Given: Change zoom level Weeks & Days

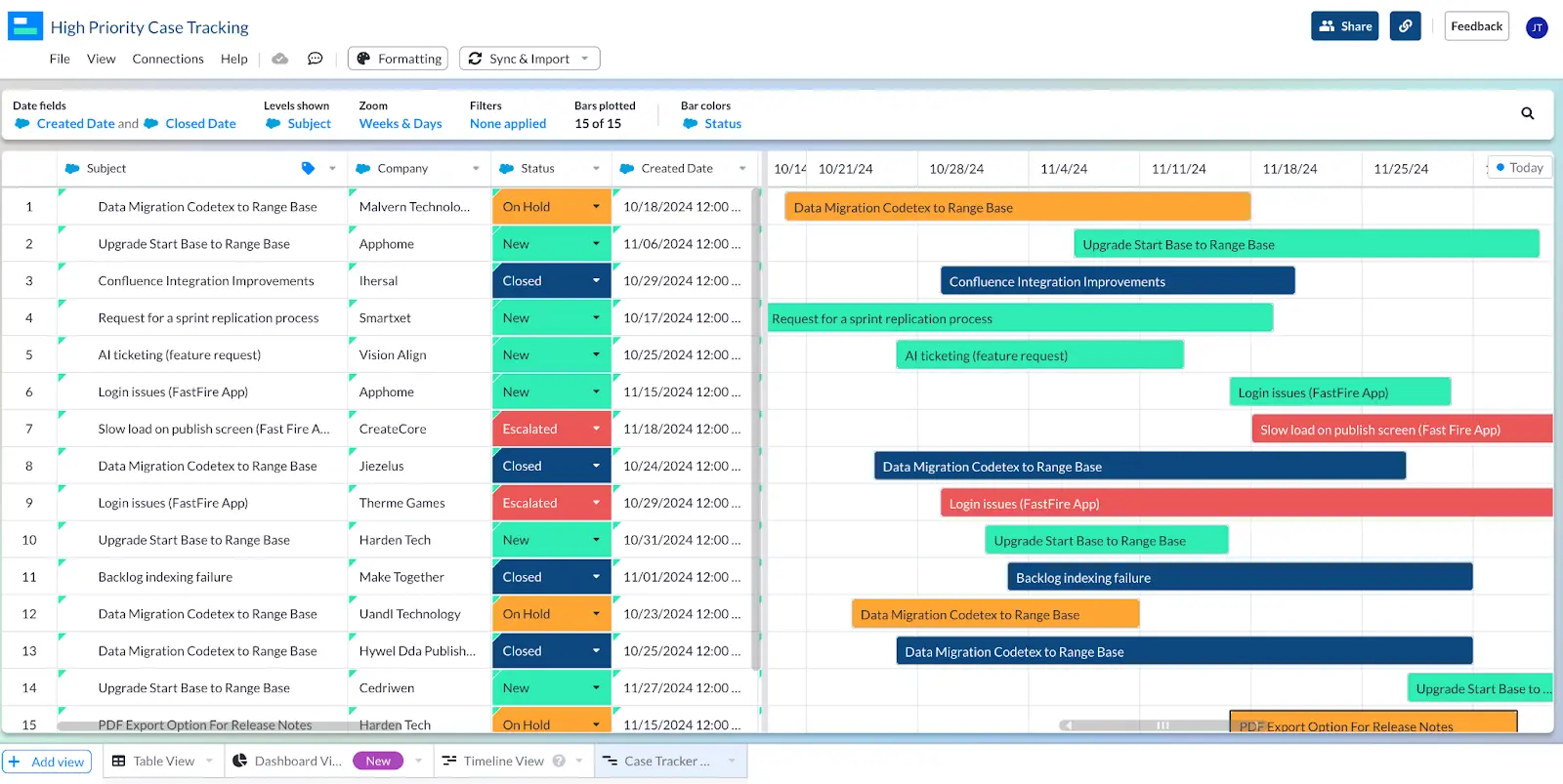Looking at the screenshot, I should click(401, 124).
